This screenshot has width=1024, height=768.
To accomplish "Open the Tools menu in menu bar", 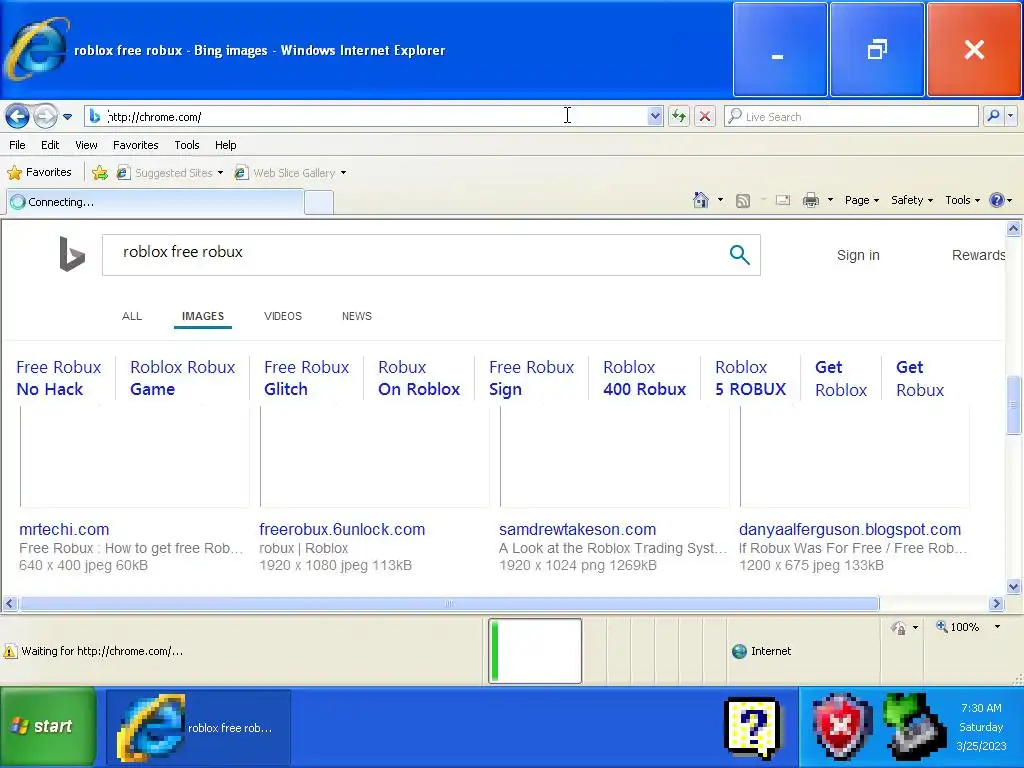I will coord(187,145).
